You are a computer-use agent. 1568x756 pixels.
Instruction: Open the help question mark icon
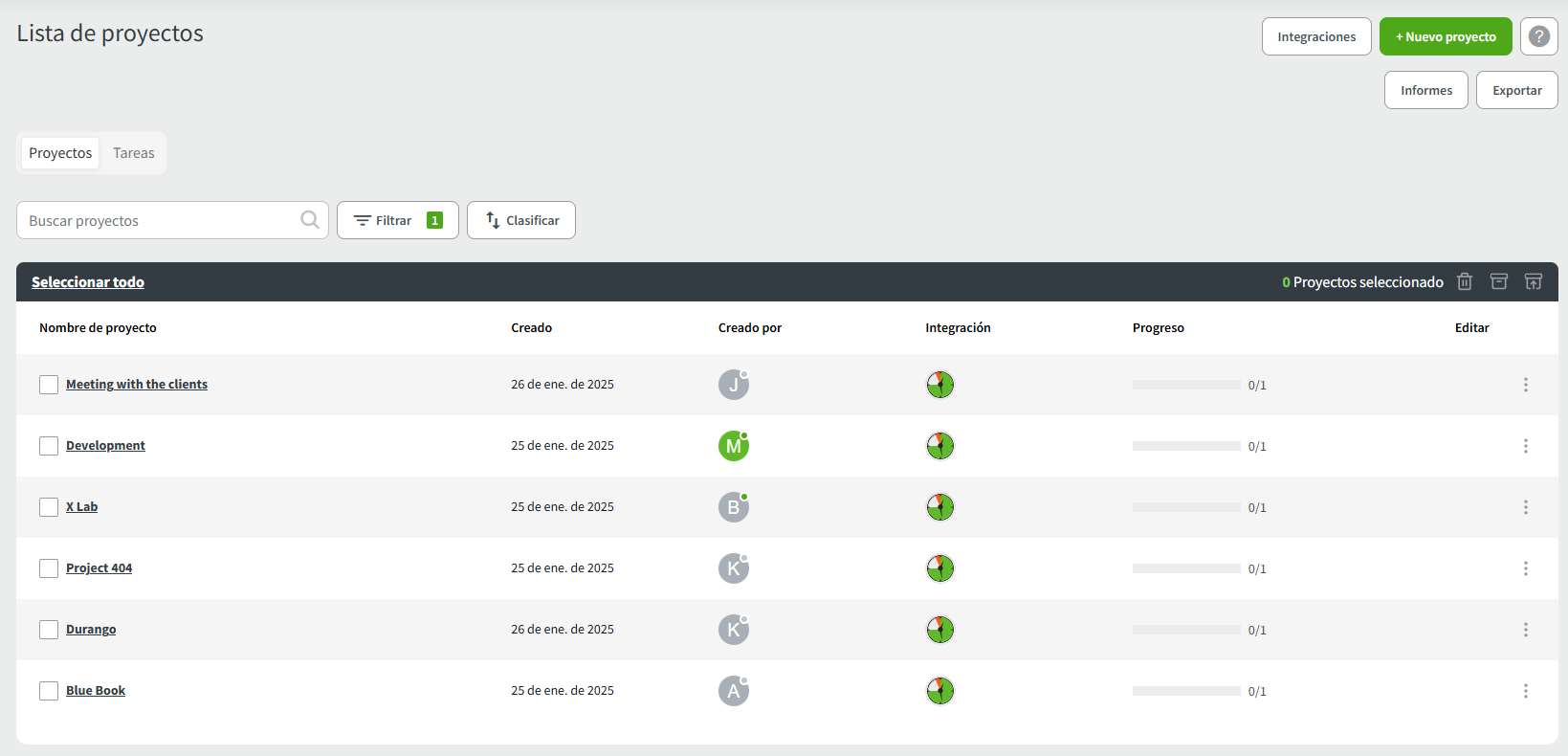[1538, 36]
